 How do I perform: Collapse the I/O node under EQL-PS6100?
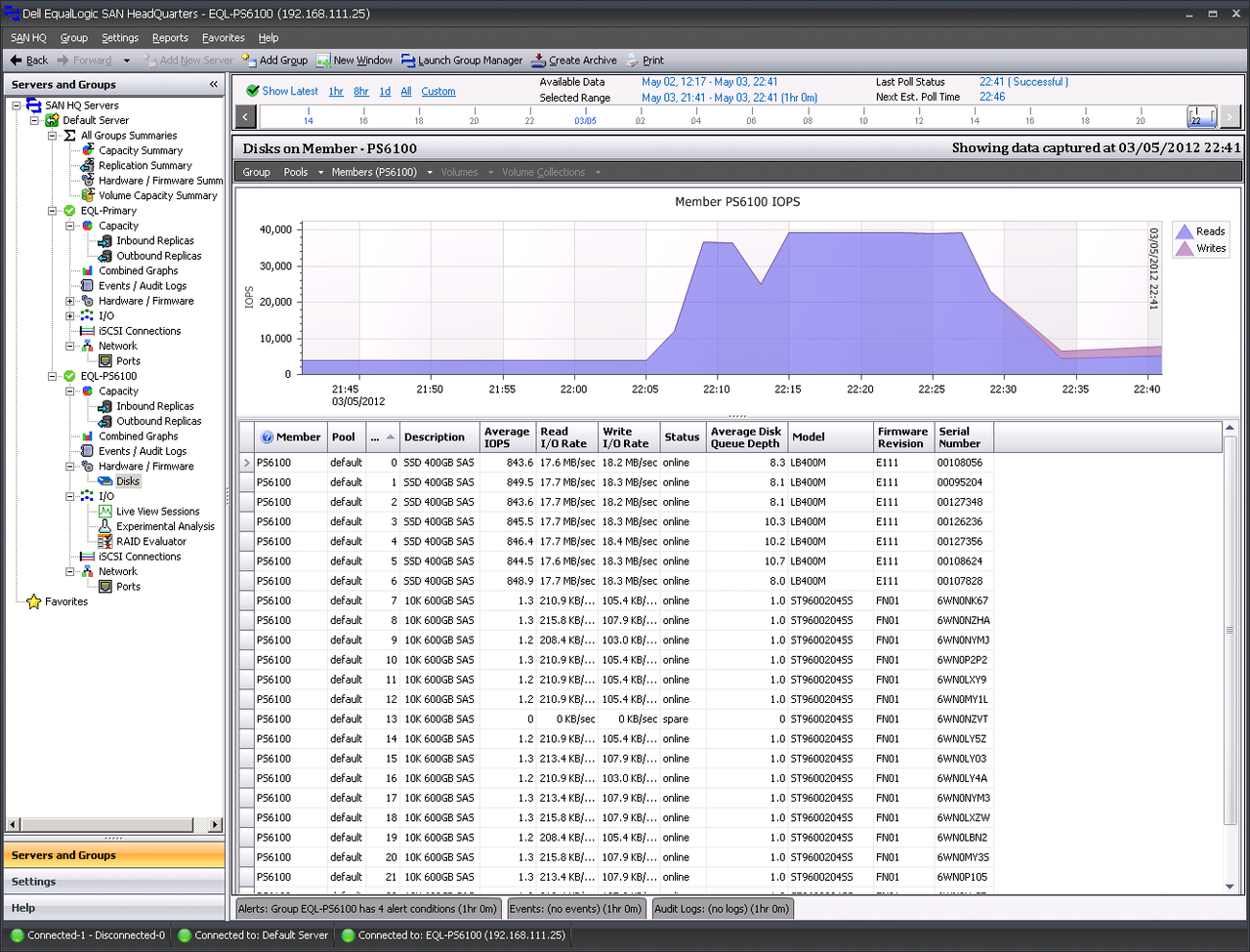point(70,496)
